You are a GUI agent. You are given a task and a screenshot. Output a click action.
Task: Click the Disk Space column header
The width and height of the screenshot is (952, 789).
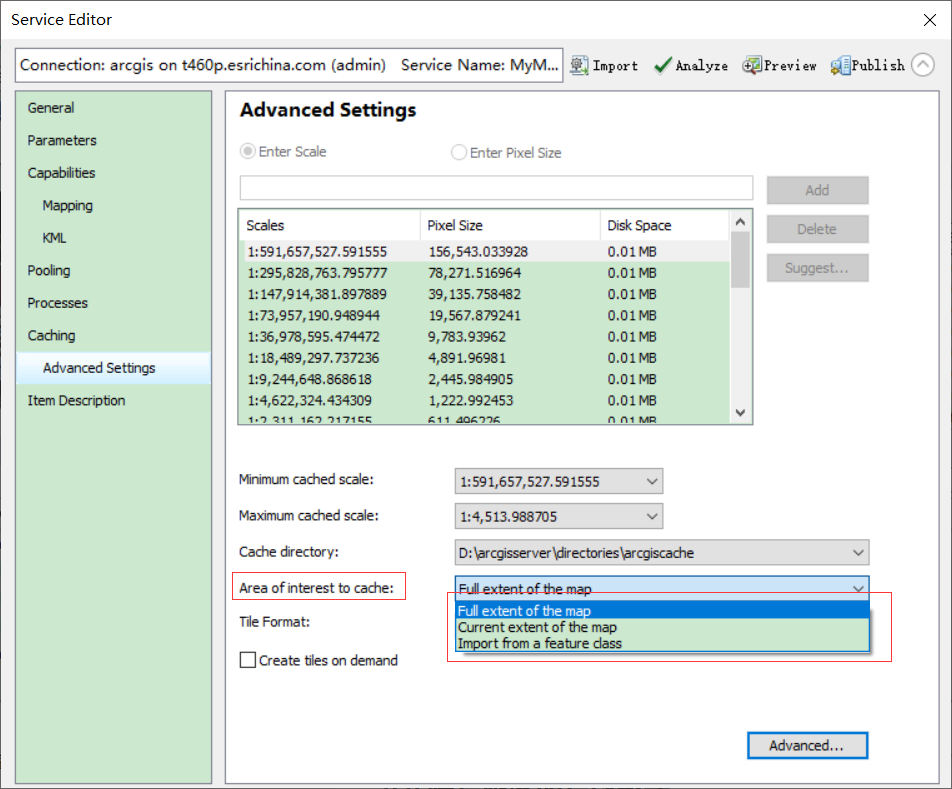tap(664, 226)
